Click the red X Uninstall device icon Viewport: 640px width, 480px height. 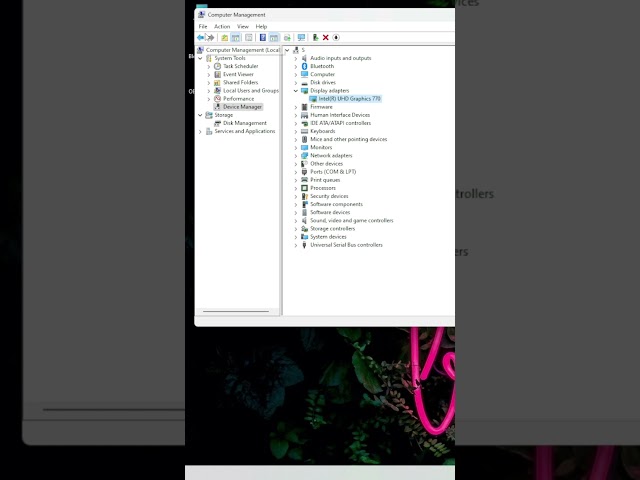[x=325, y=38]
